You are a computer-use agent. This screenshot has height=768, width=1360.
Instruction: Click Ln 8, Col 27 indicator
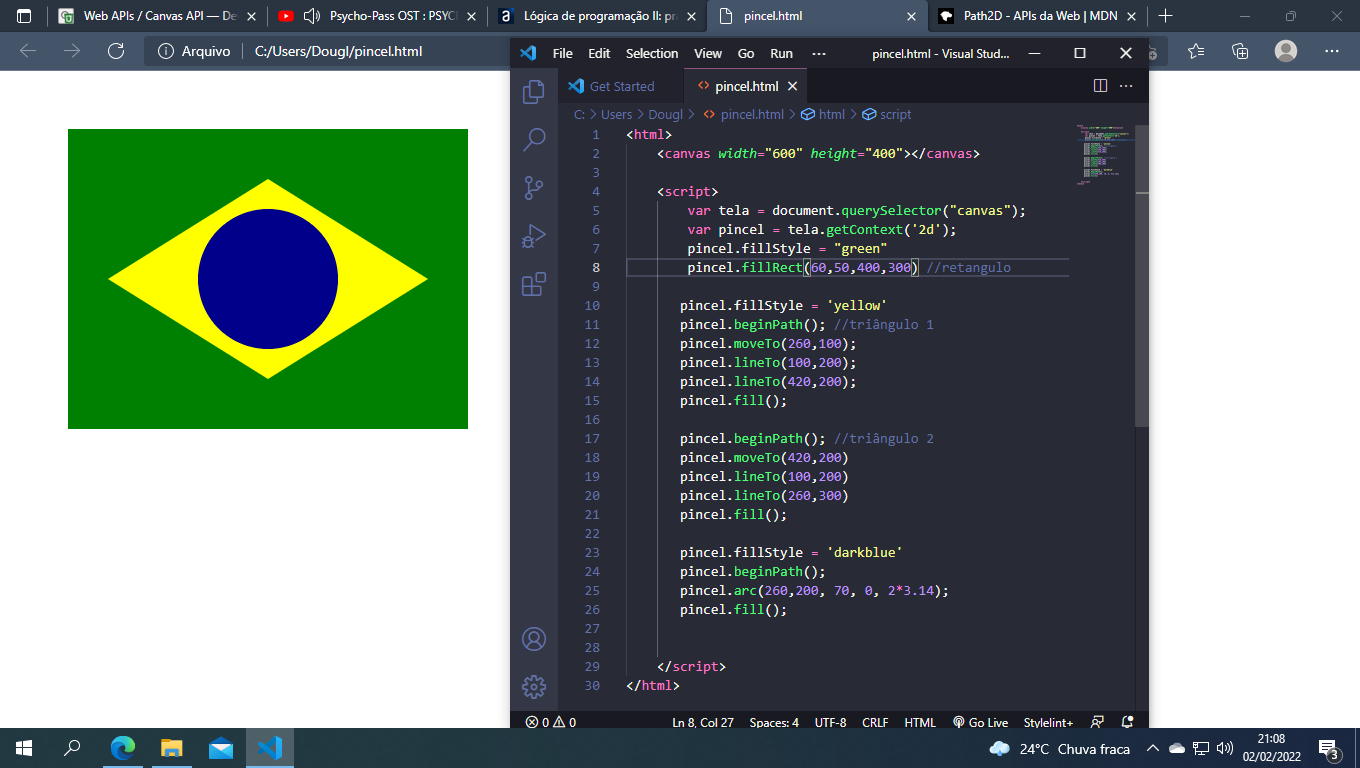click(703, 722)
